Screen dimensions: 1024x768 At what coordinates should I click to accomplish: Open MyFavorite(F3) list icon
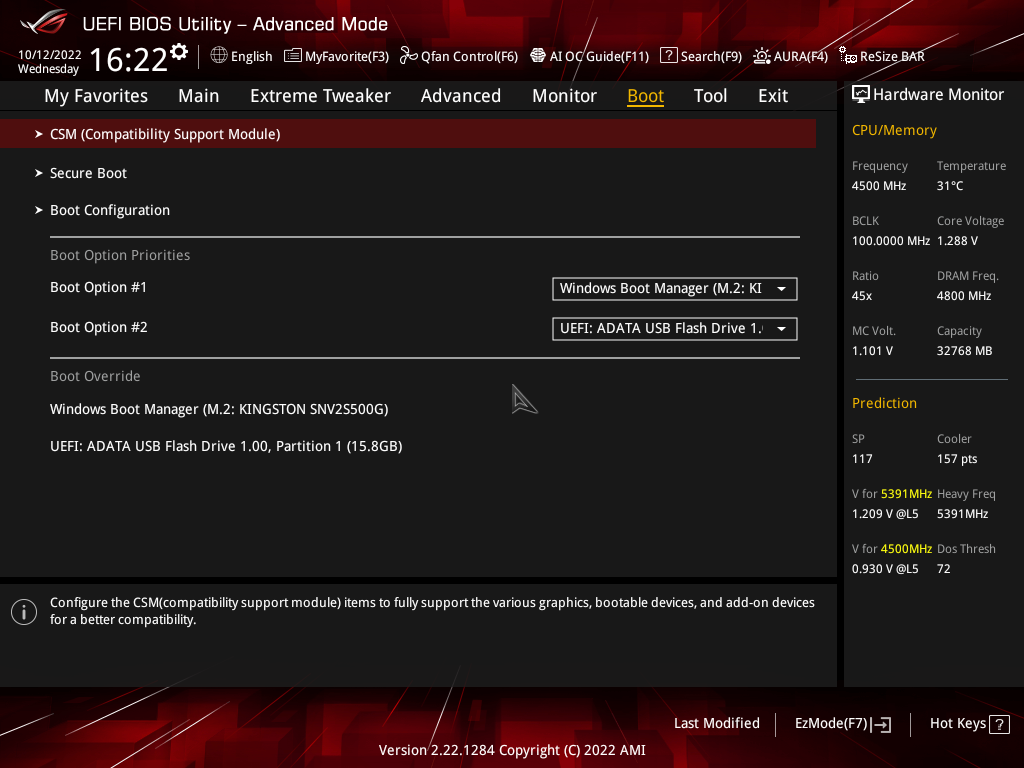click(293, 56)
